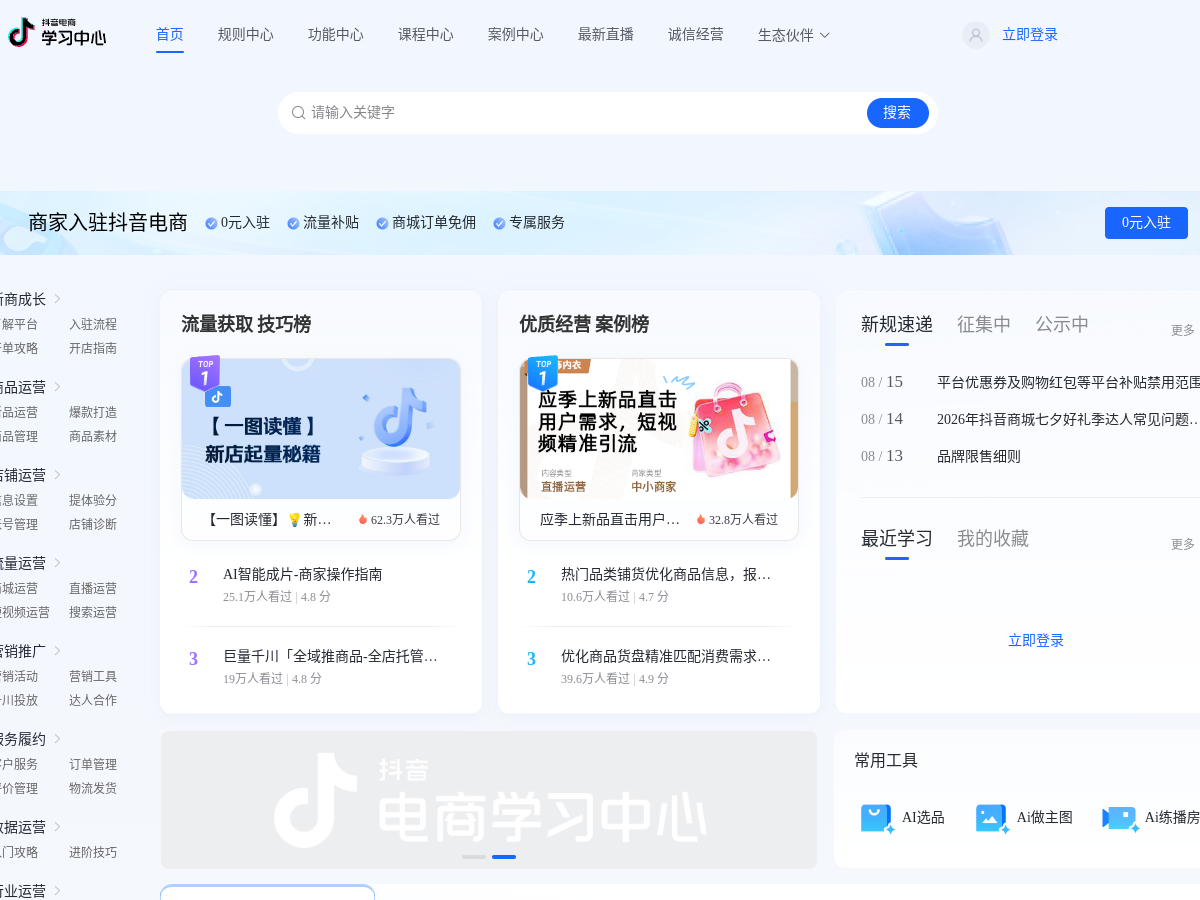
Task: Open 爆款打造 sidebar link
Action: [93, 413]
